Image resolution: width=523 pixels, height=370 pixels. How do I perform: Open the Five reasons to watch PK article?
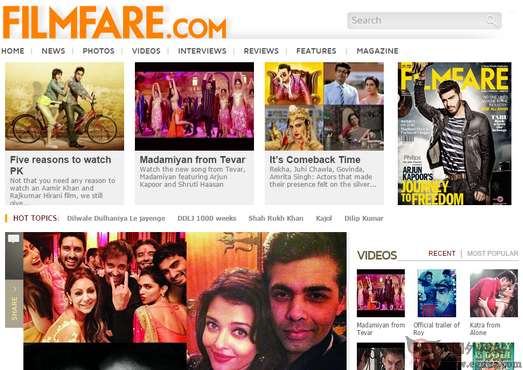click(x=61, y=165)
